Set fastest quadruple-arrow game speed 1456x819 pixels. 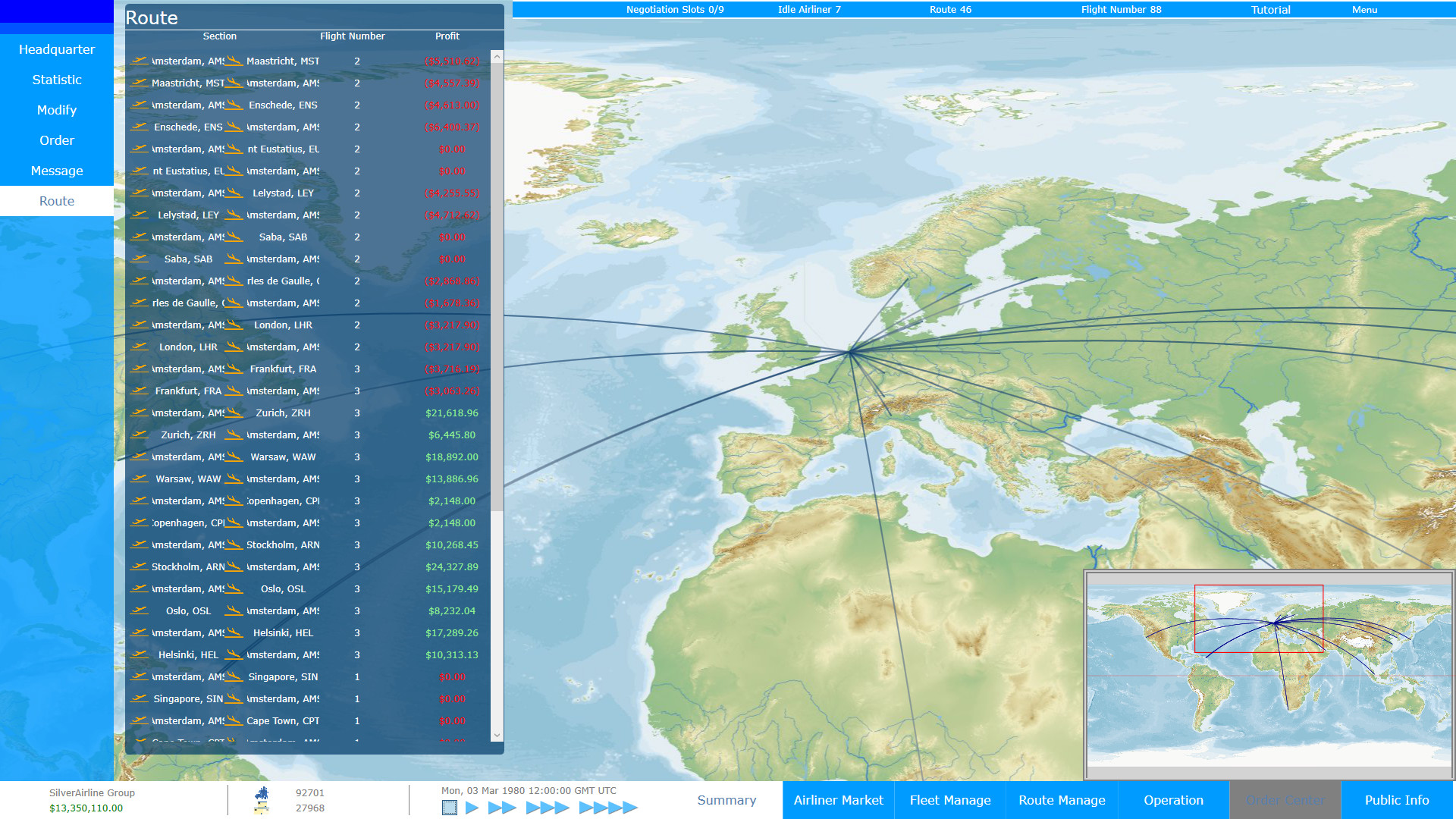point(608,808)
